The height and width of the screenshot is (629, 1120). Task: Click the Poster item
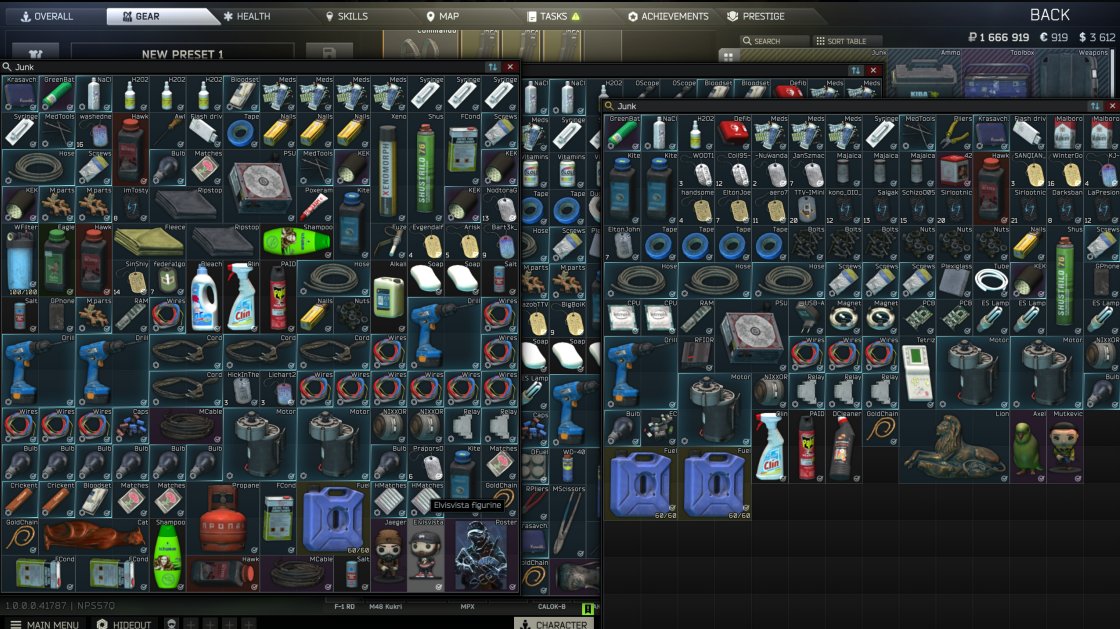[x=481, y=554]
